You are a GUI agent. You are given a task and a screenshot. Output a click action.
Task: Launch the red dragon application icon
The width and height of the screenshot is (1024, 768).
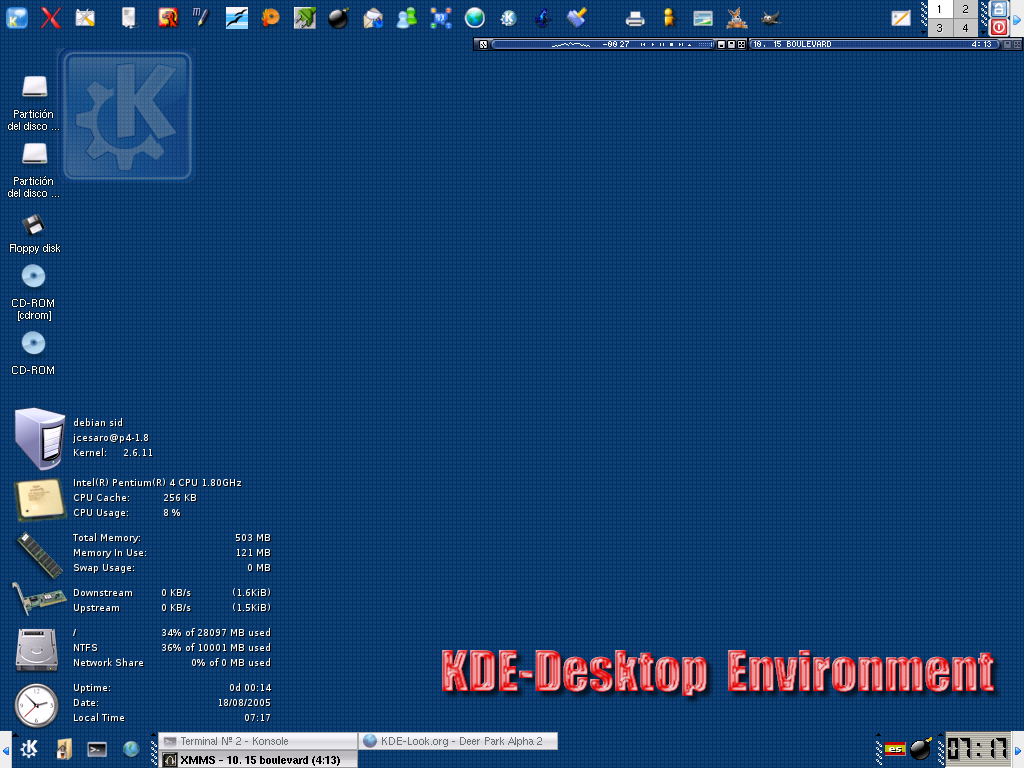pos(168,18)
